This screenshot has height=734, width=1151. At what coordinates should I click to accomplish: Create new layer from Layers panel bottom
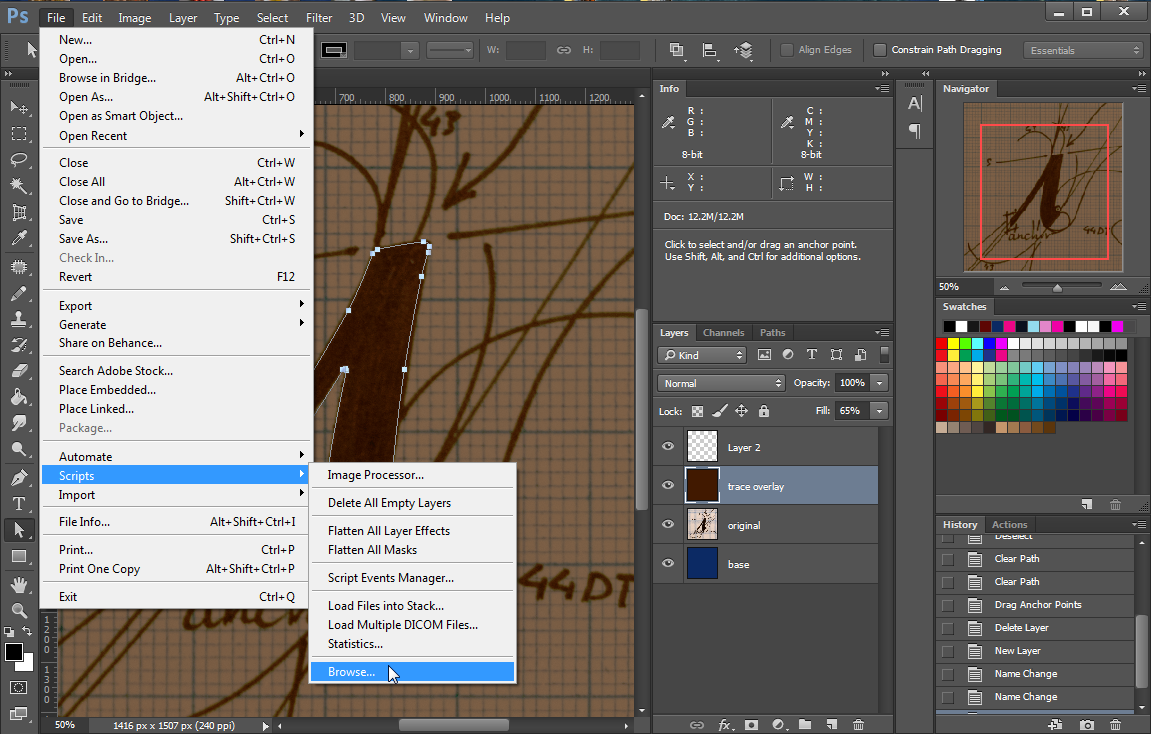831,724
